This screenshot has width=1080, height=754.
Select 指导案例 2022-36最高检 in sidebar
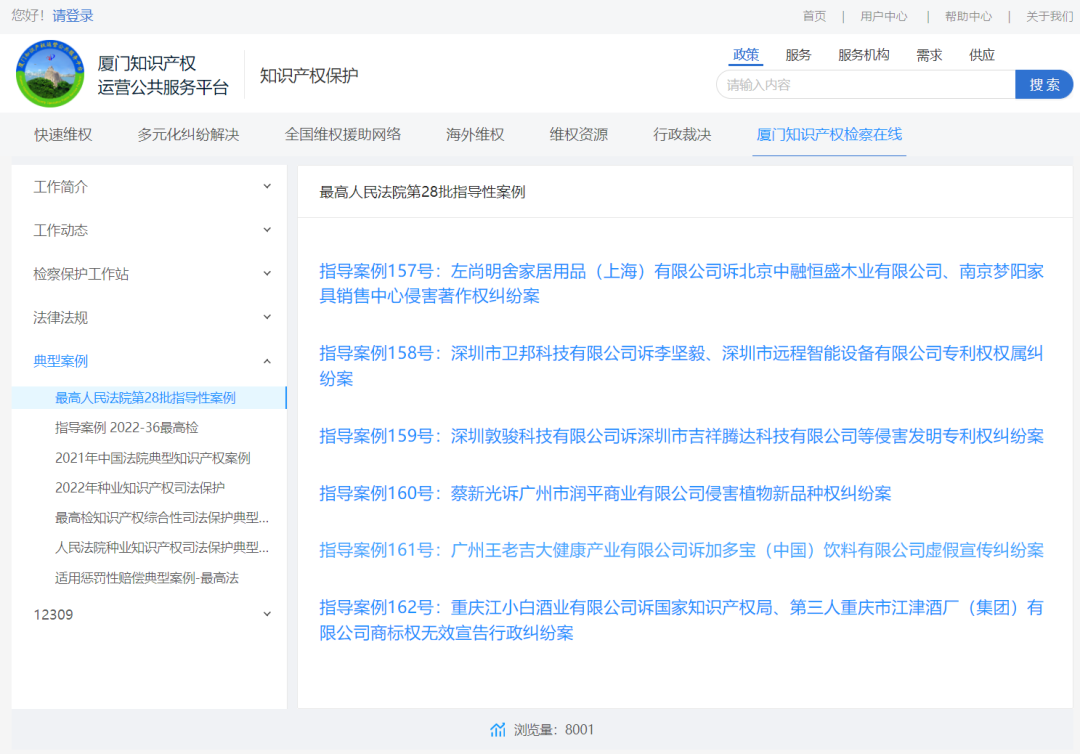coord(127,428)
